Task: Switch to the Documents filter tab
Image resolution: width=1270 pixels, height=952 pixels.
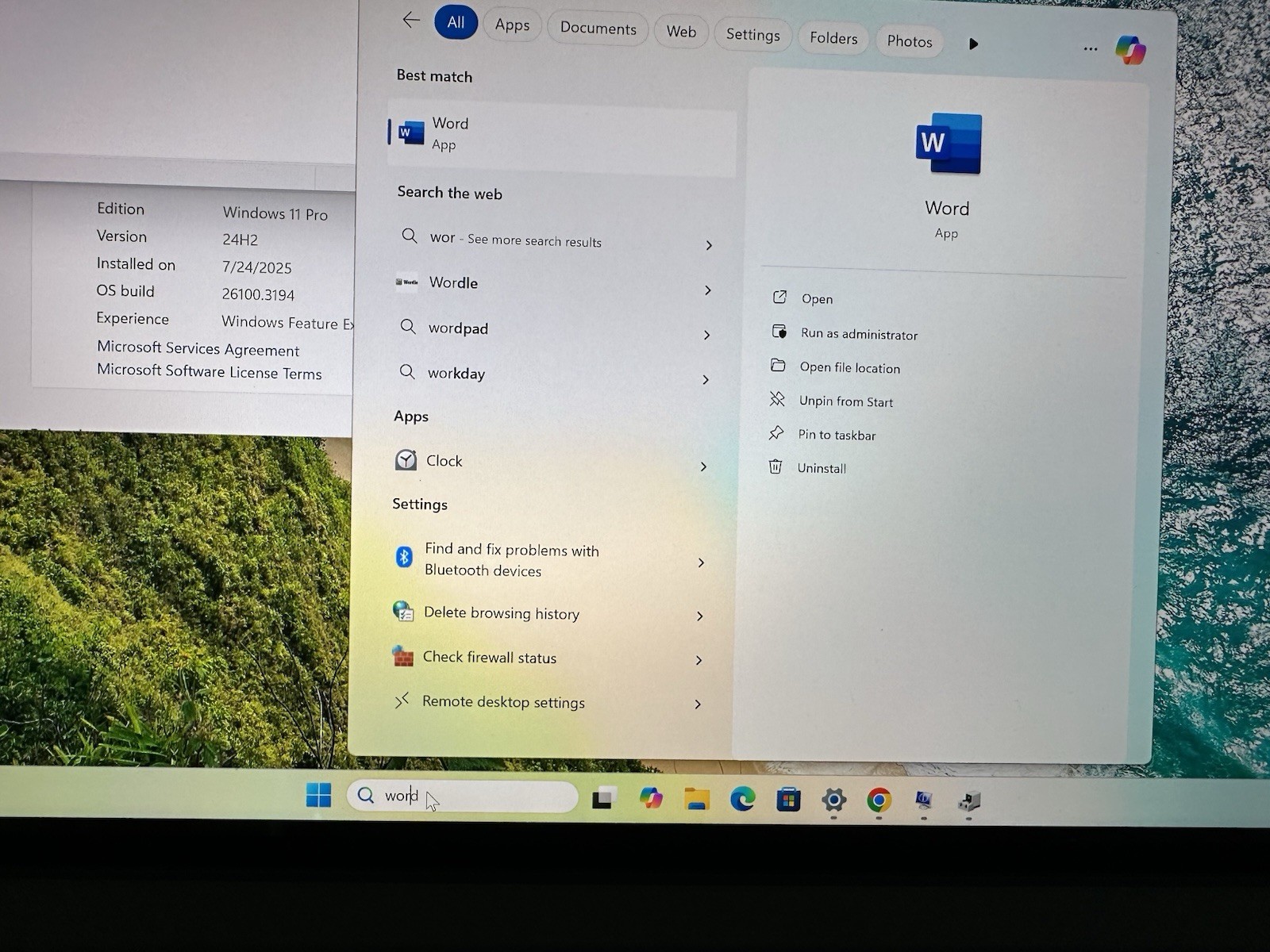Action: [598, 29]
